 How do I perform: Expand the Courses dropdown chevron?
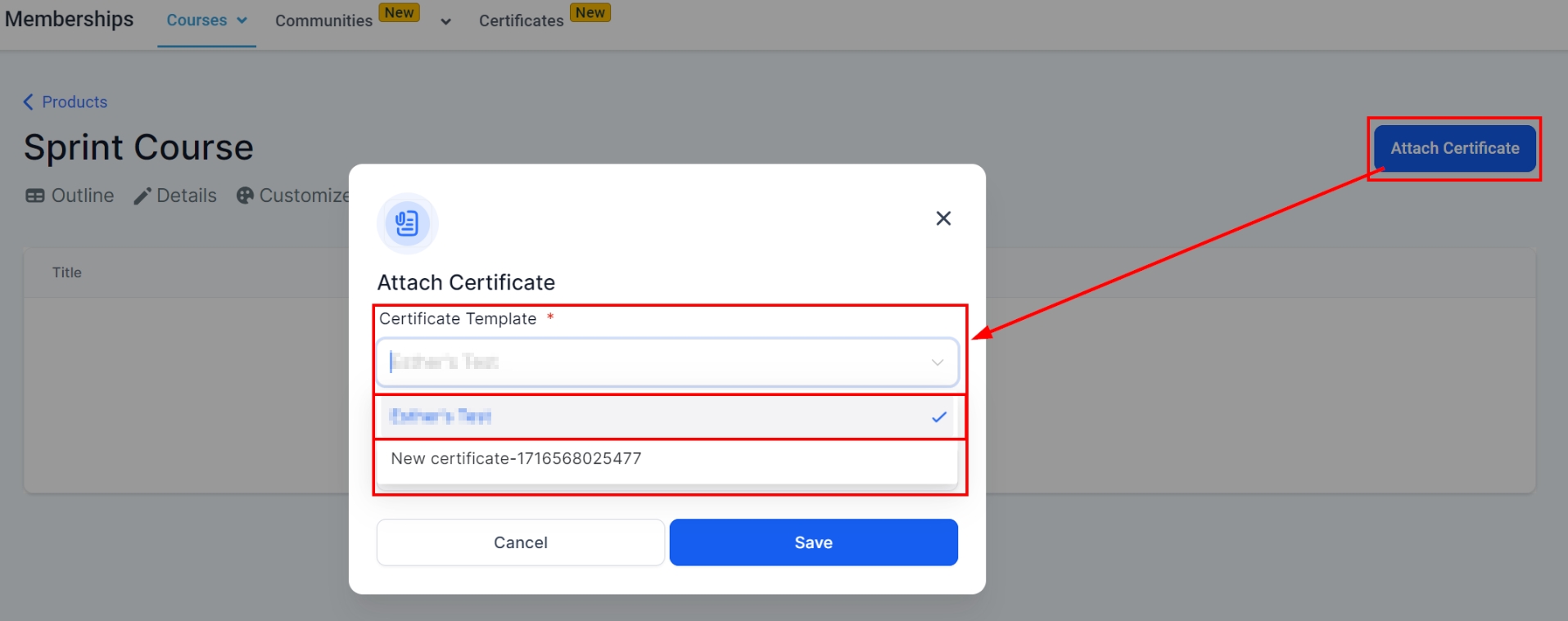click(x=242, y=20)
